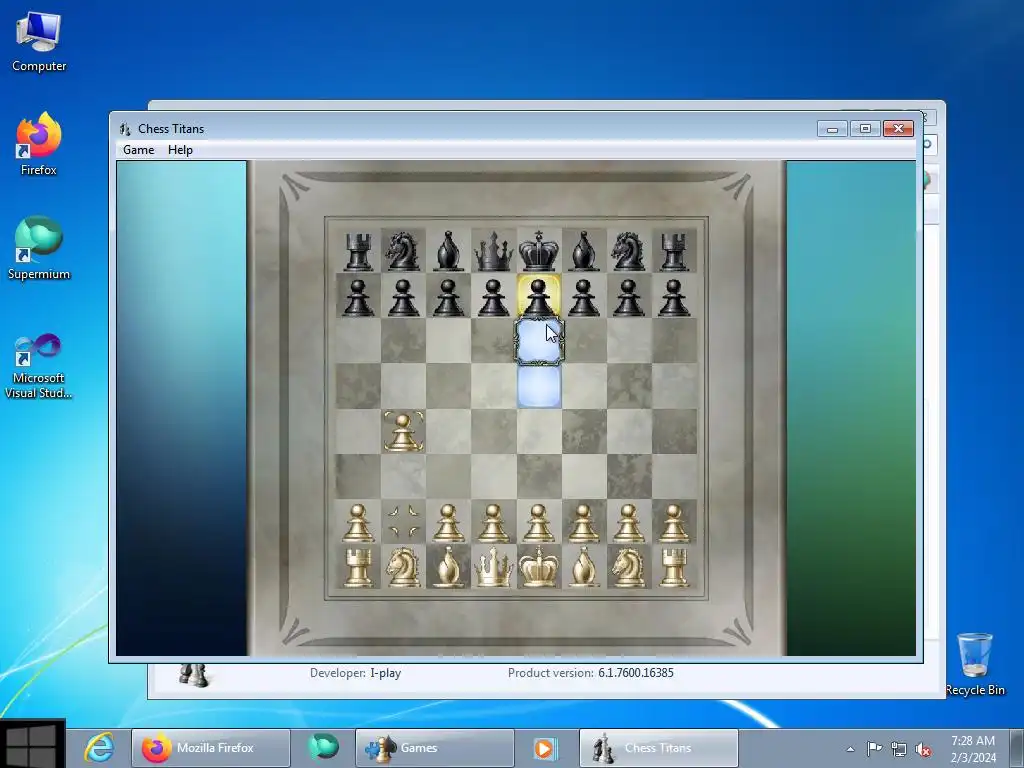
Task: Select white knight beside the left rook
Action: click(x=403, y=567)
